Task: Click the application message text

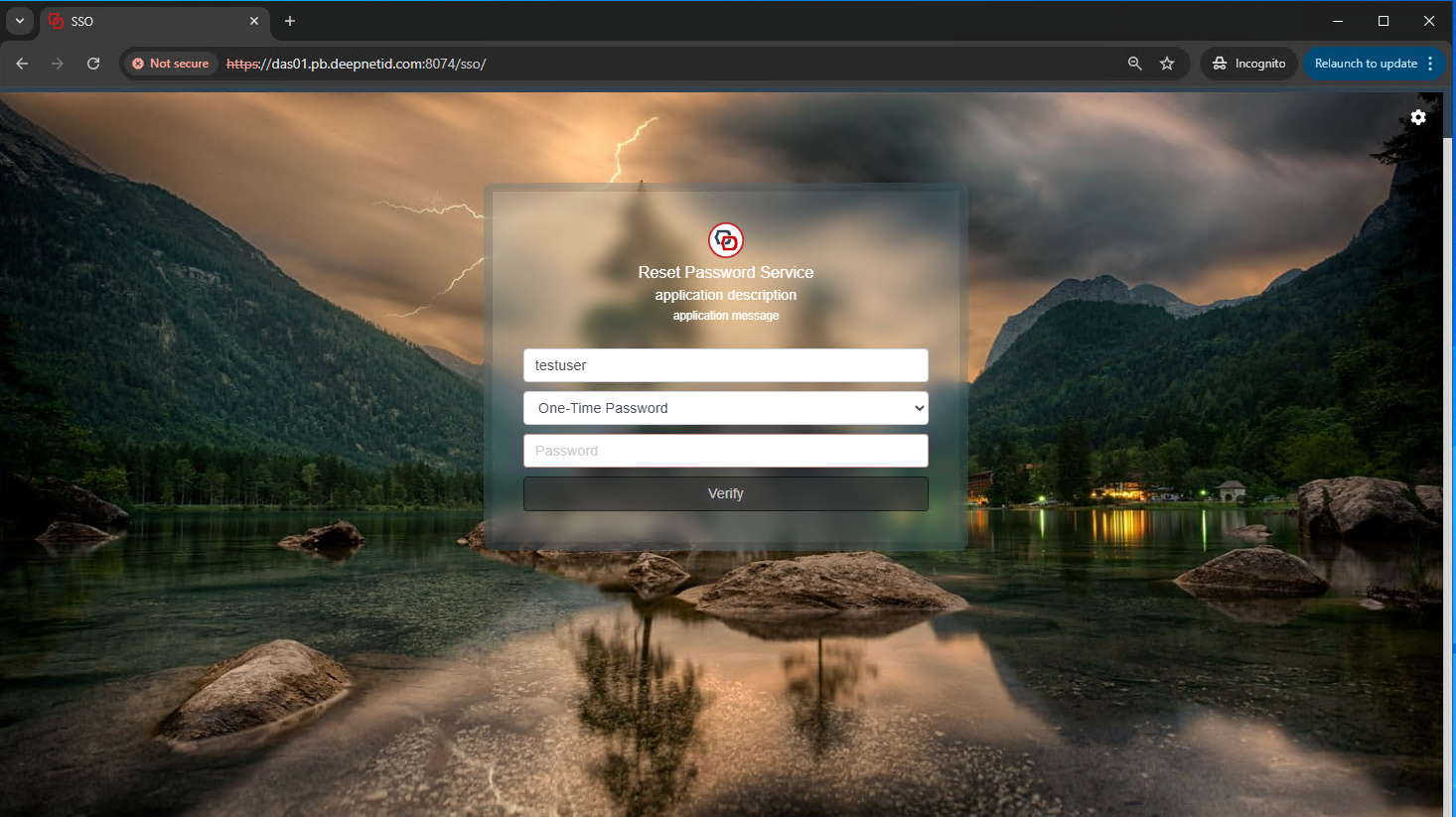Action: [x=726, y=316]
